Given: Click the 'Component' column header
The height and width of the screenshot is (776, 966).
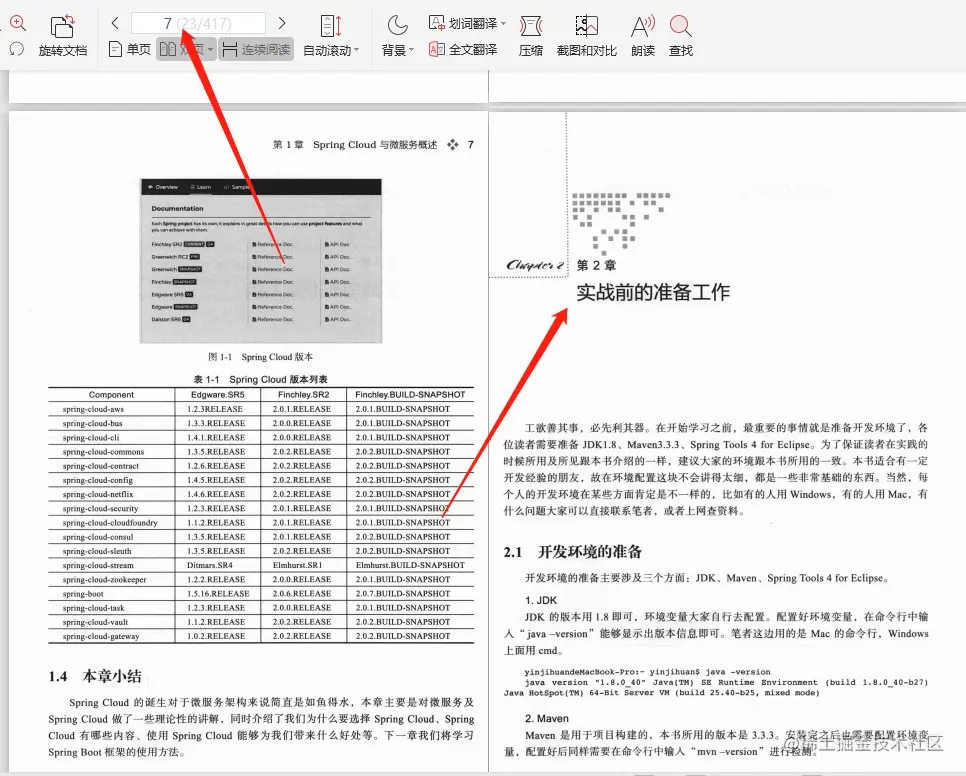Looking at the screenshot, I should point(111,395).
